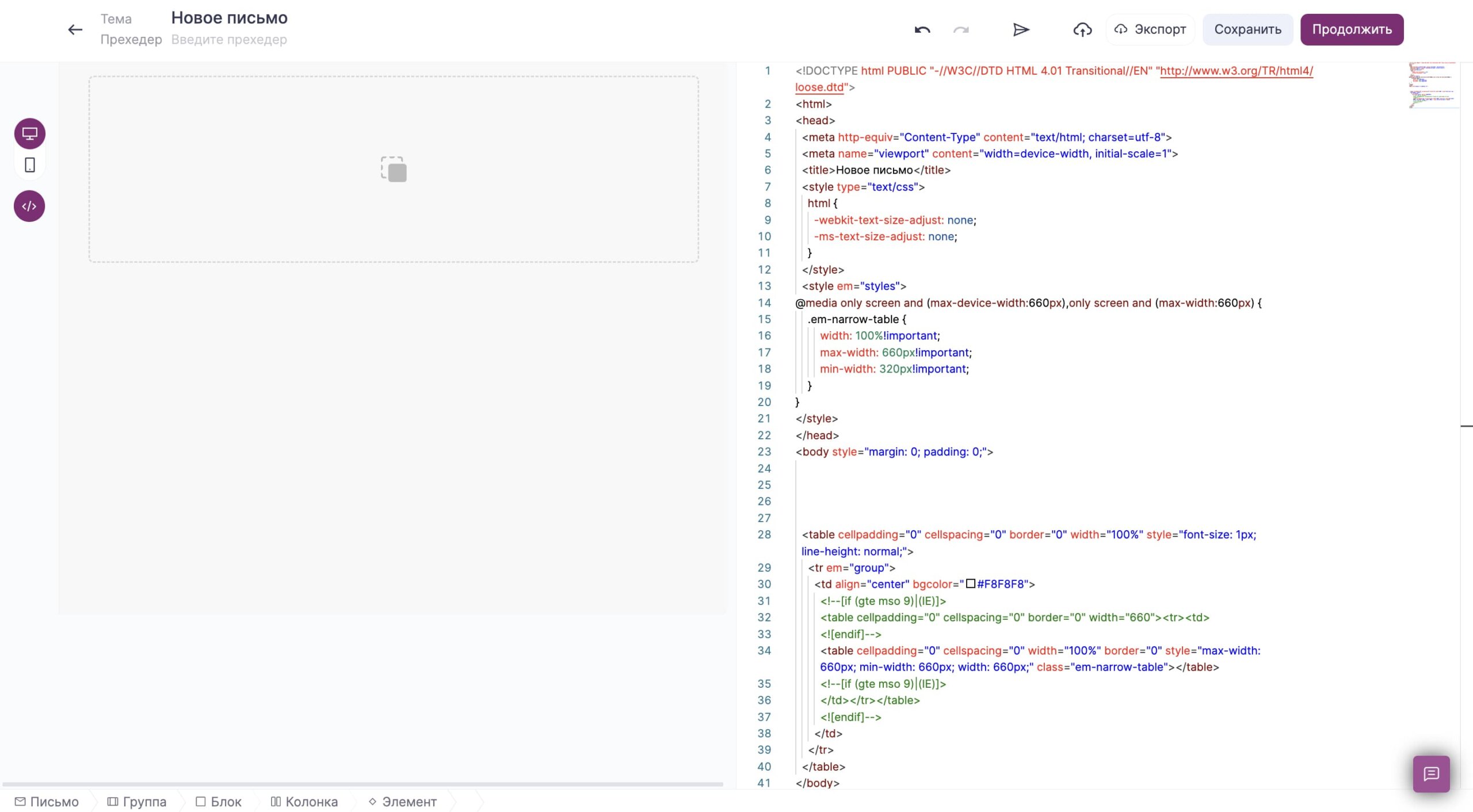Open the support chat widget
This screenshot has height=812, width=1473.
[1431, 774]
